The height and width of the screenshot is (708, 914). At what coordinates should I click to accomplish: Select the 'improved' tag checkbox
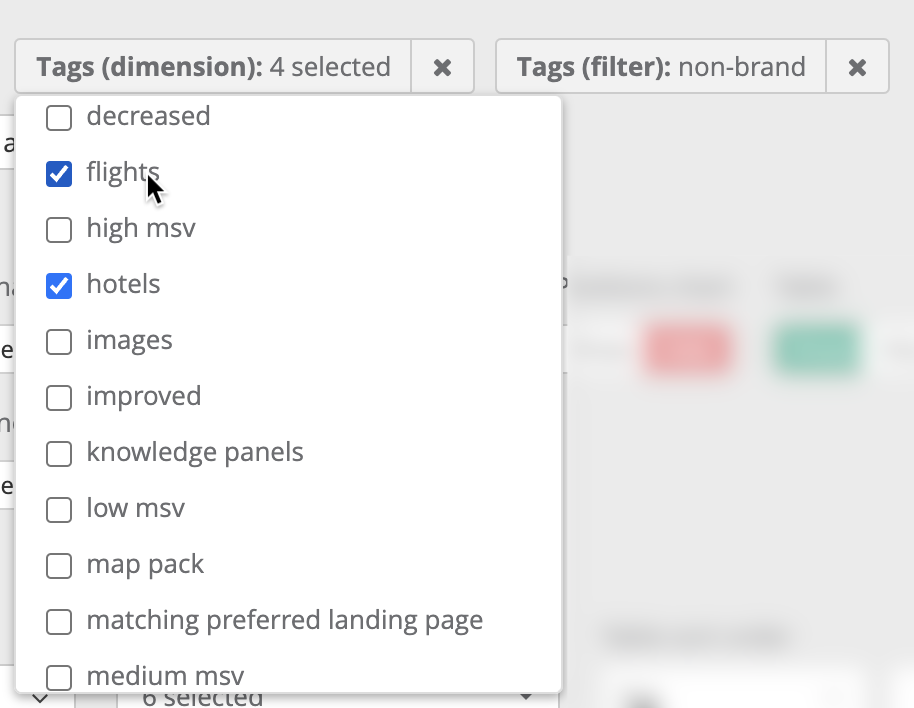point(59,398)
